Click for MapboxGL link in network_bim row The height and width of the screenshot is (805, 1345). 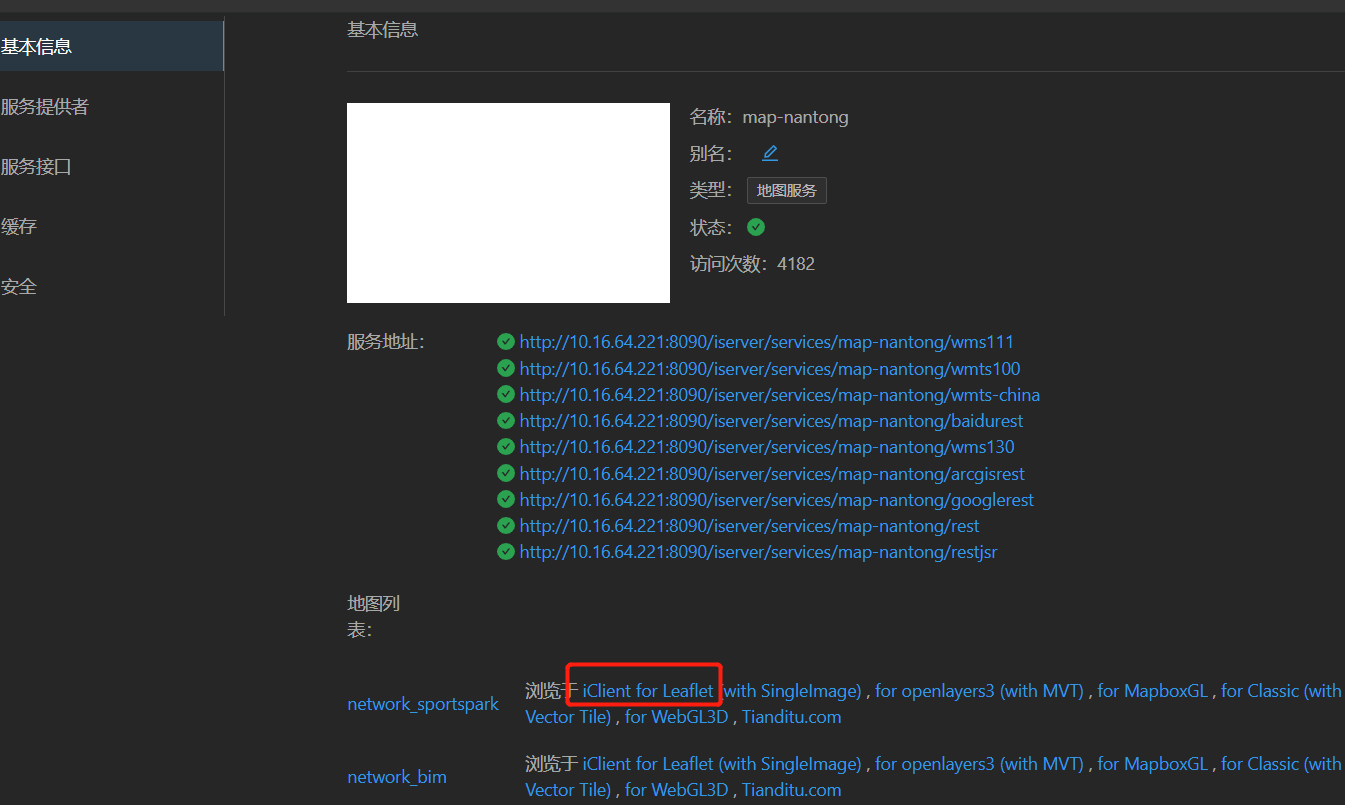tap(1152, 764)
